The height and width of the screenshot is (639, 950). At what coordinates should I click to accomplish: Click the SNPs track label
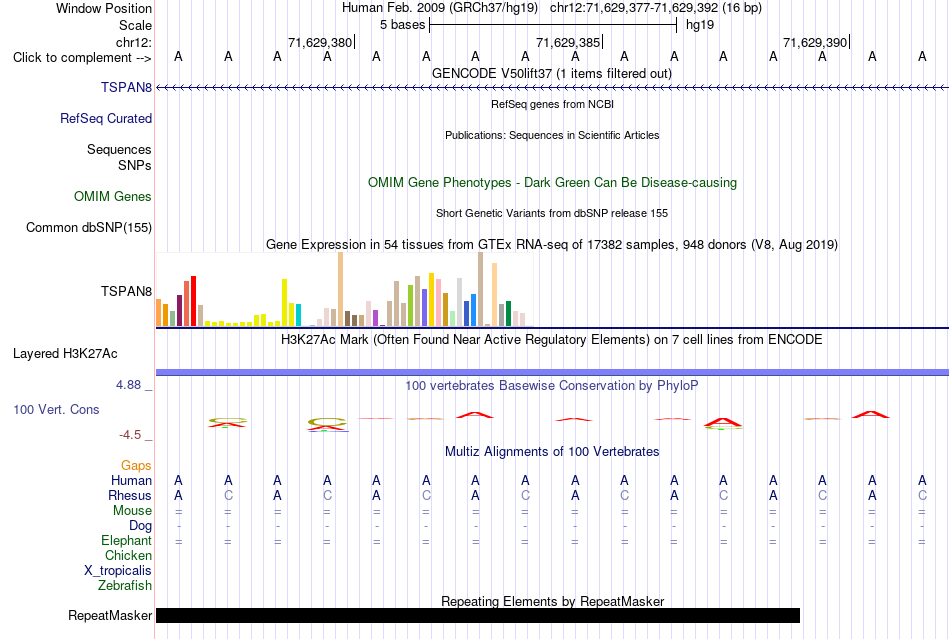[135, 165]
